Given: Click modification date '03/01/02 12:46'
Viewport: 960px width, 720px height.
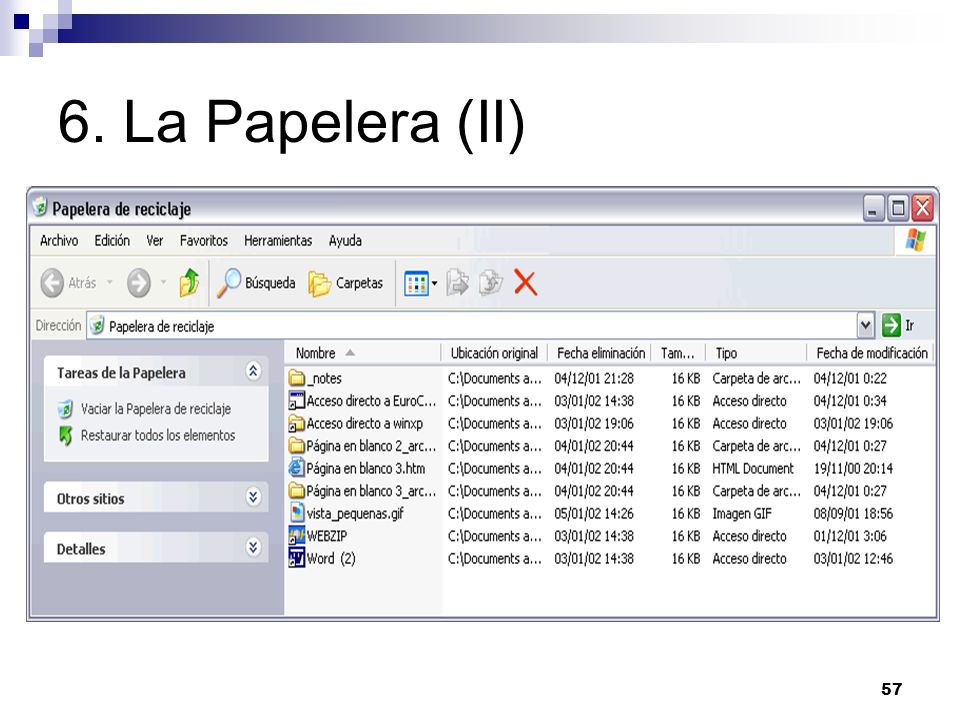Looking at the screenshot, I should click(853, 558).
